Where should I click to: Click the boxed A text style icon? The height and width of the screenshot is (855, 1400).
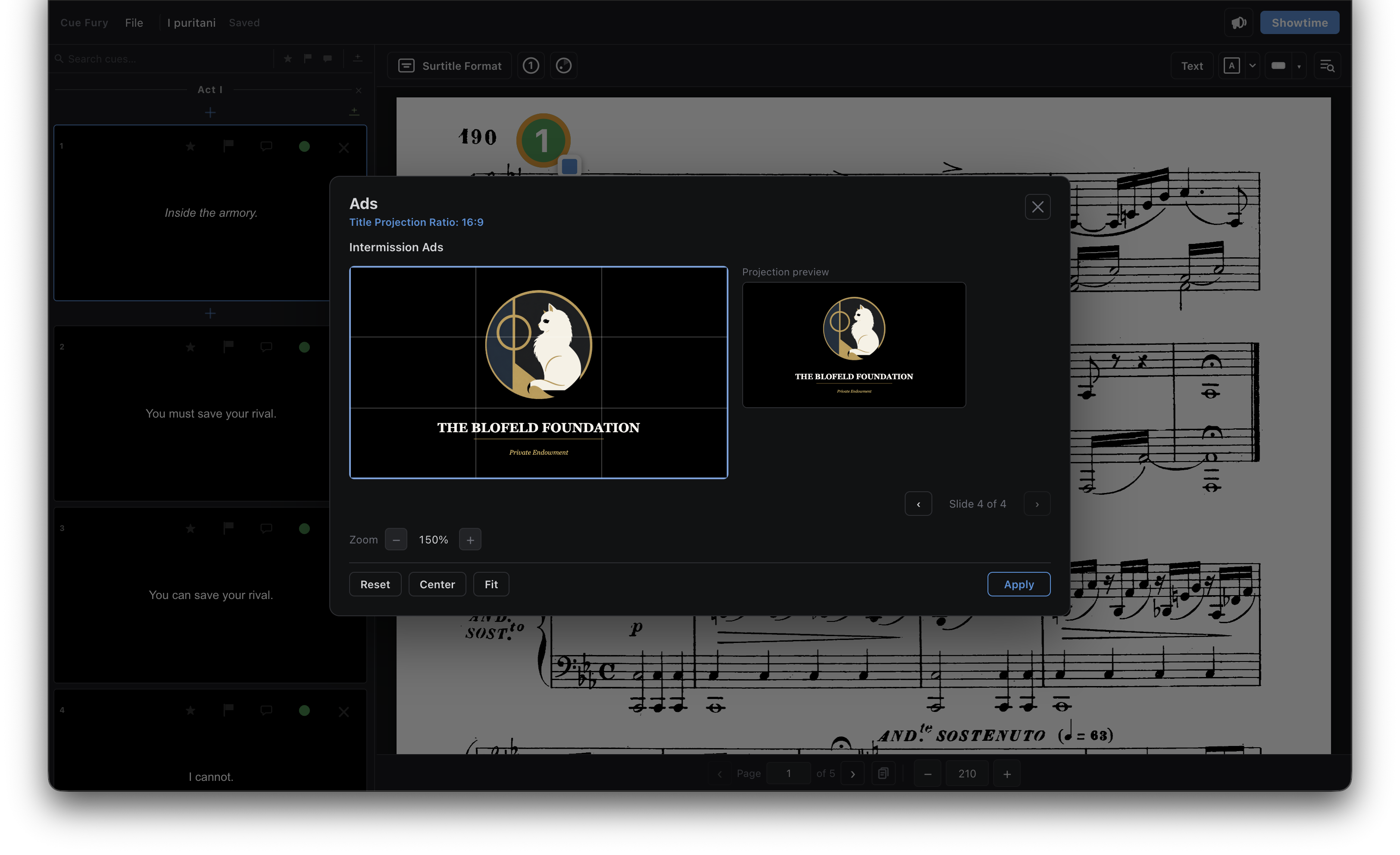[x=1231, y=66]
